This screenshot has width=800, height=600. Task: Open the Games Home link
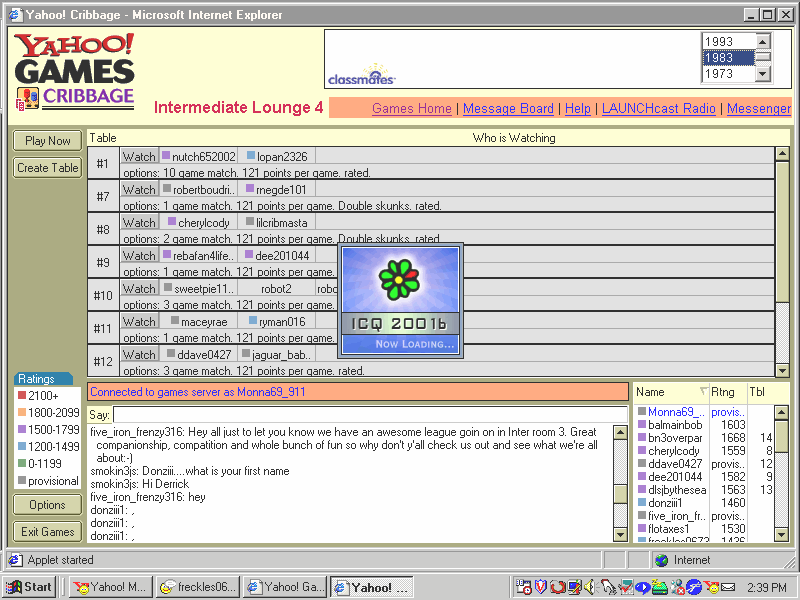[x=412, y=108]
